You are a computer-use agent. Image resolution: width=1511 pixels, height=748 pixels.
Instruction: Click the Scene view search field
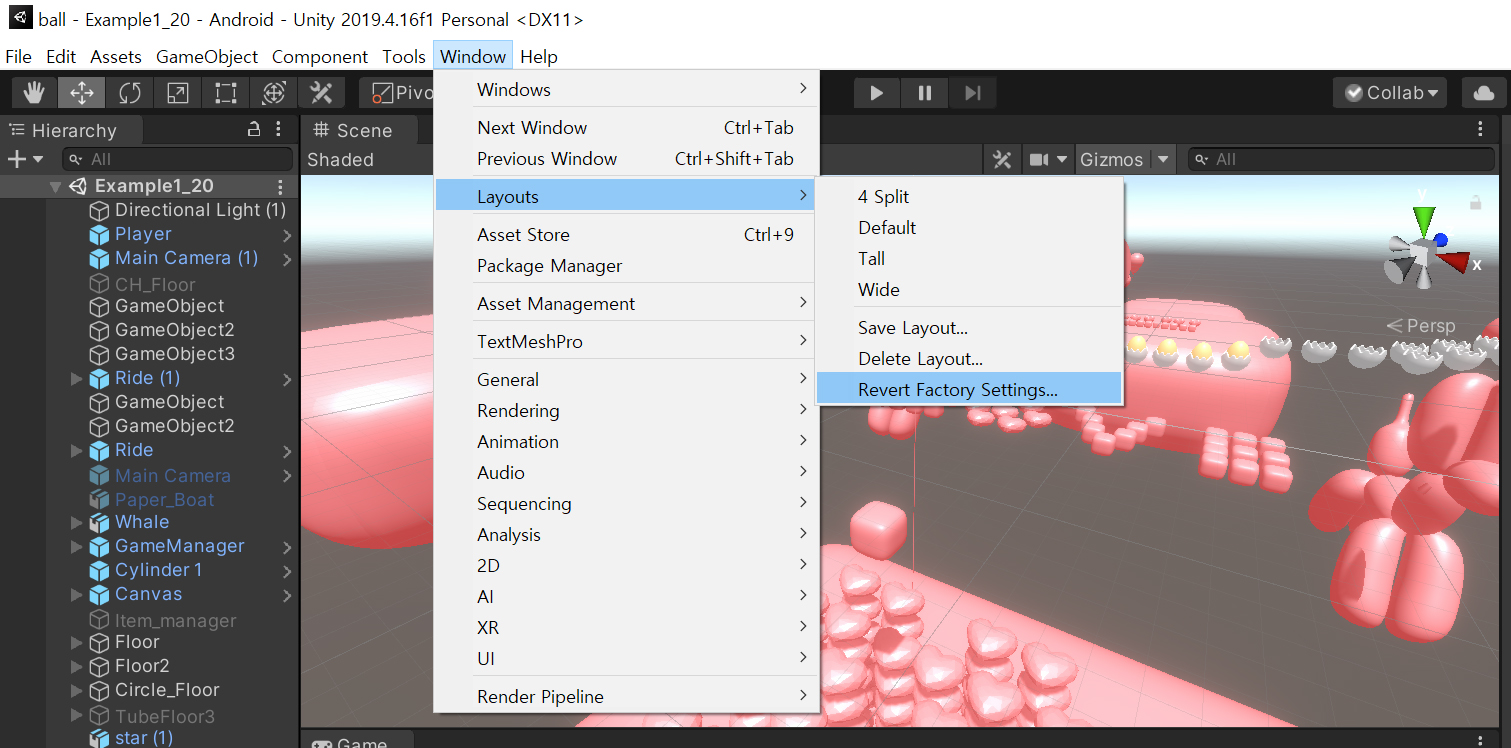click(1342, 159)
